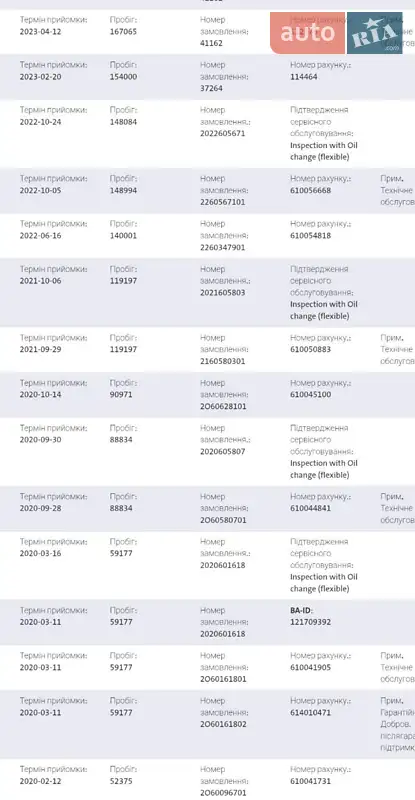This screenshot has height=800, width=415.
Task: Click order number 2060628101
Action: [223, 407]
